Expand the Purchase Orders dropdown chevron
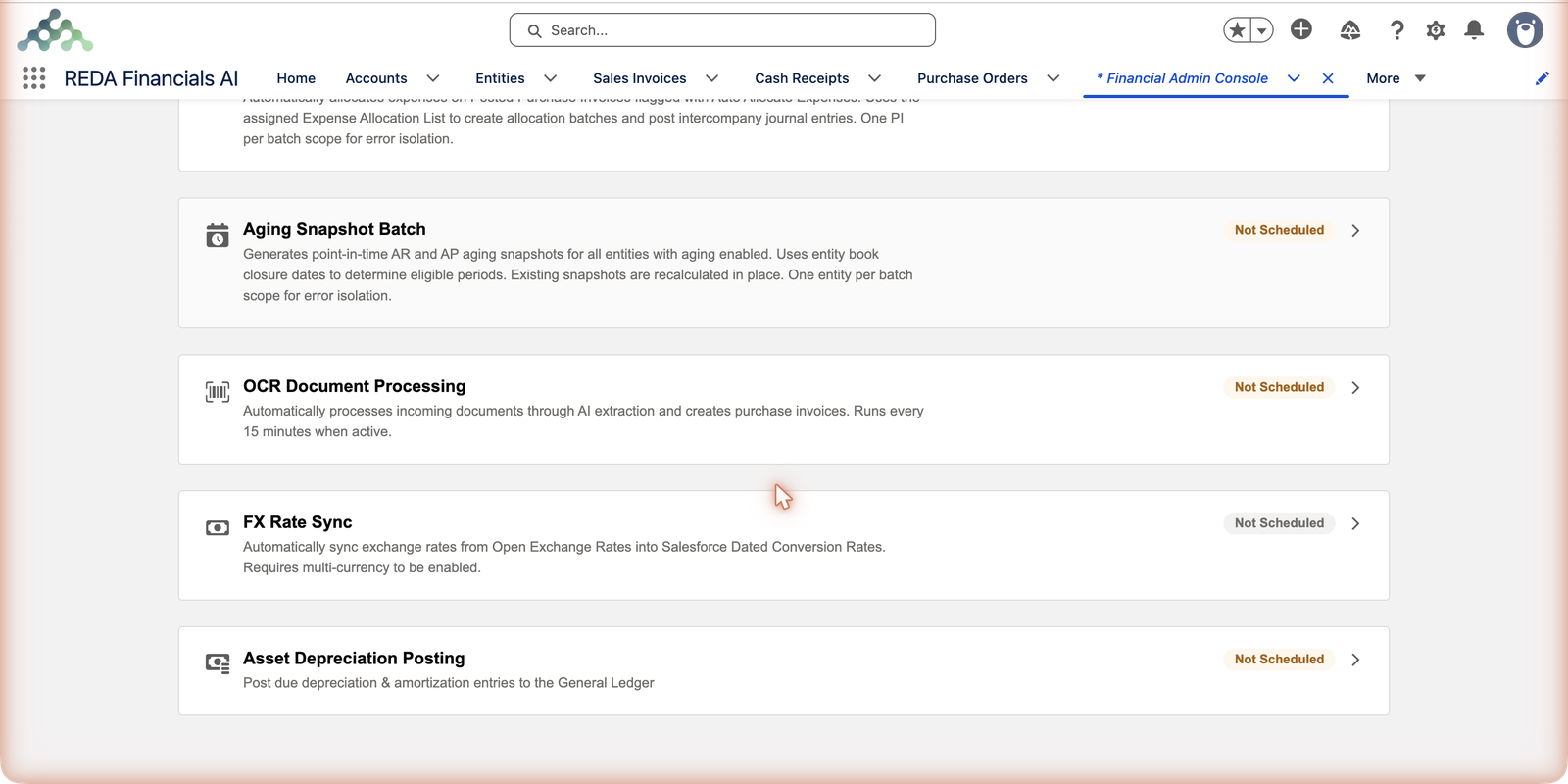 pos(1053,78)
